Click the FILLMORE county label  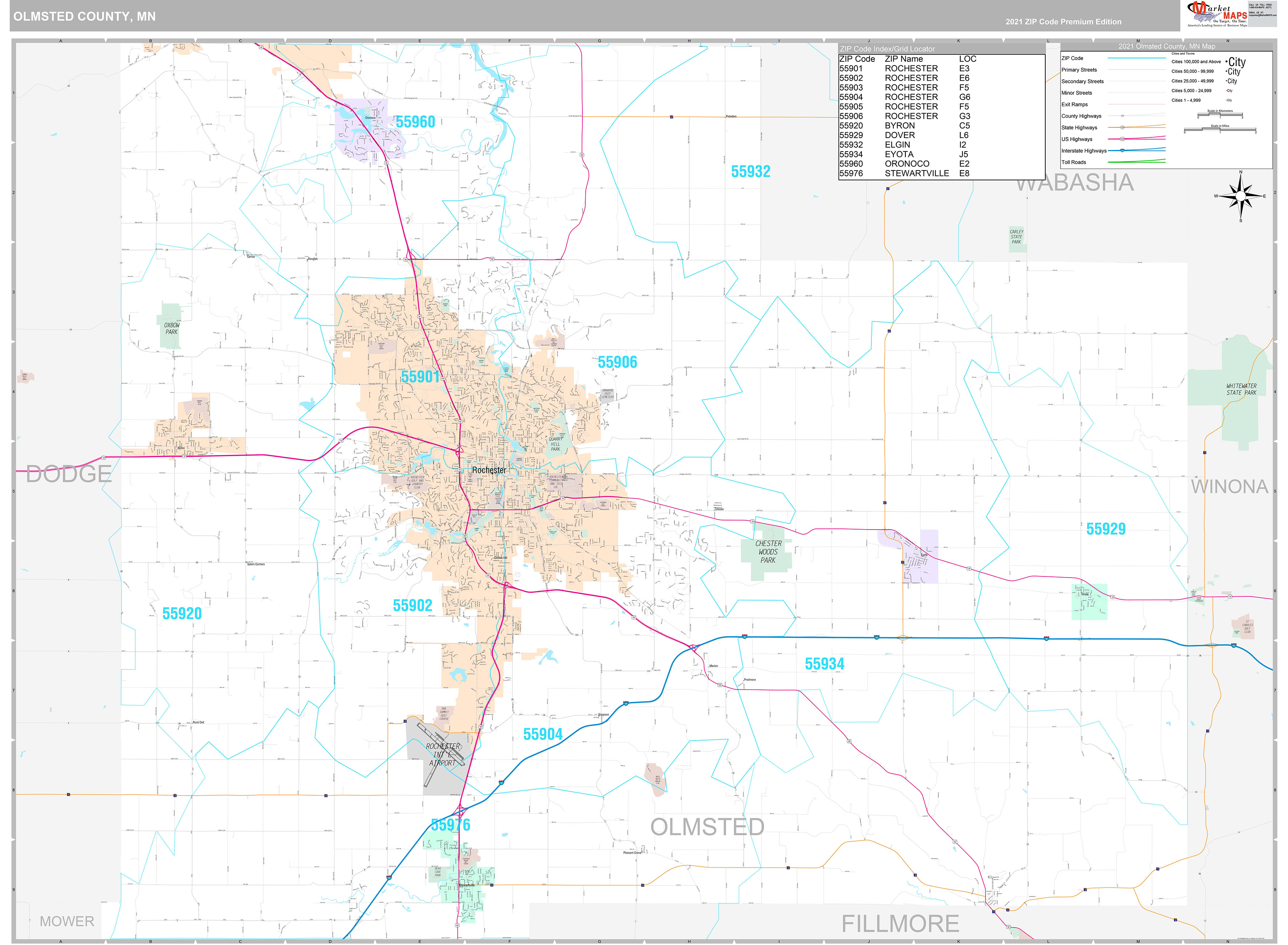(900, 924)
